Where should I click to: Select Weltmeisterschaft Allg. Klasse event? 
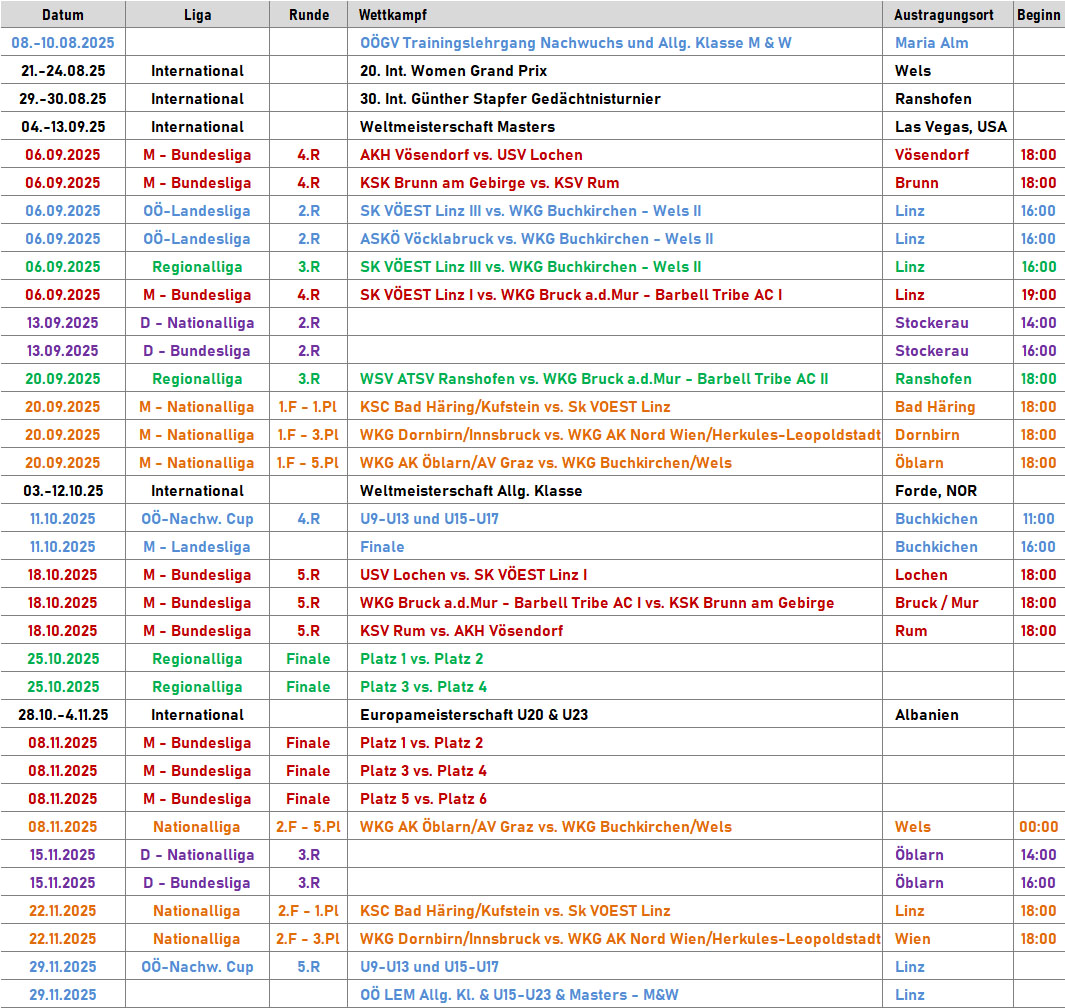point(471,490)
